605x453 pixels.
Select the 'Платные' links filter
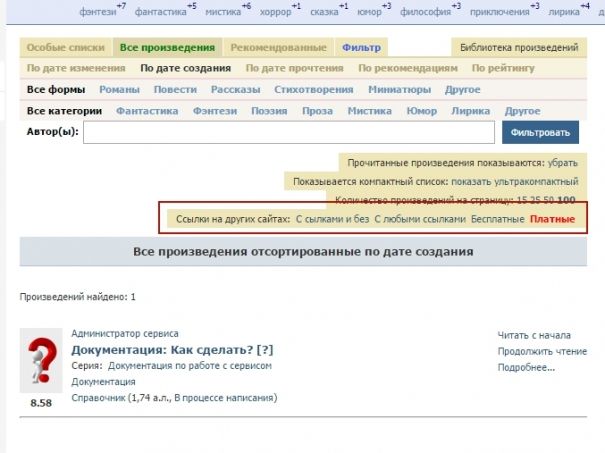coord(552,219)
